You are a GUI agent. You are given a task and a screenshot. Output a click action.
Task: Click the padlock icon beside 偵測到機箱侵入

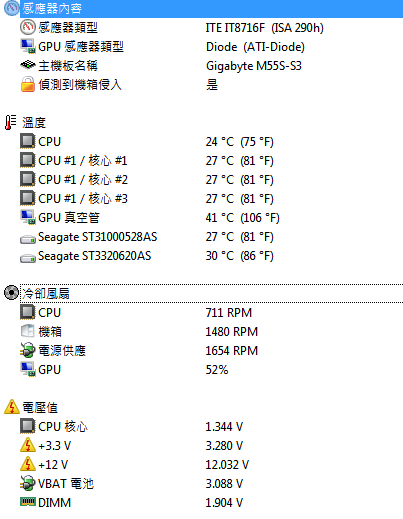(28, 84)
